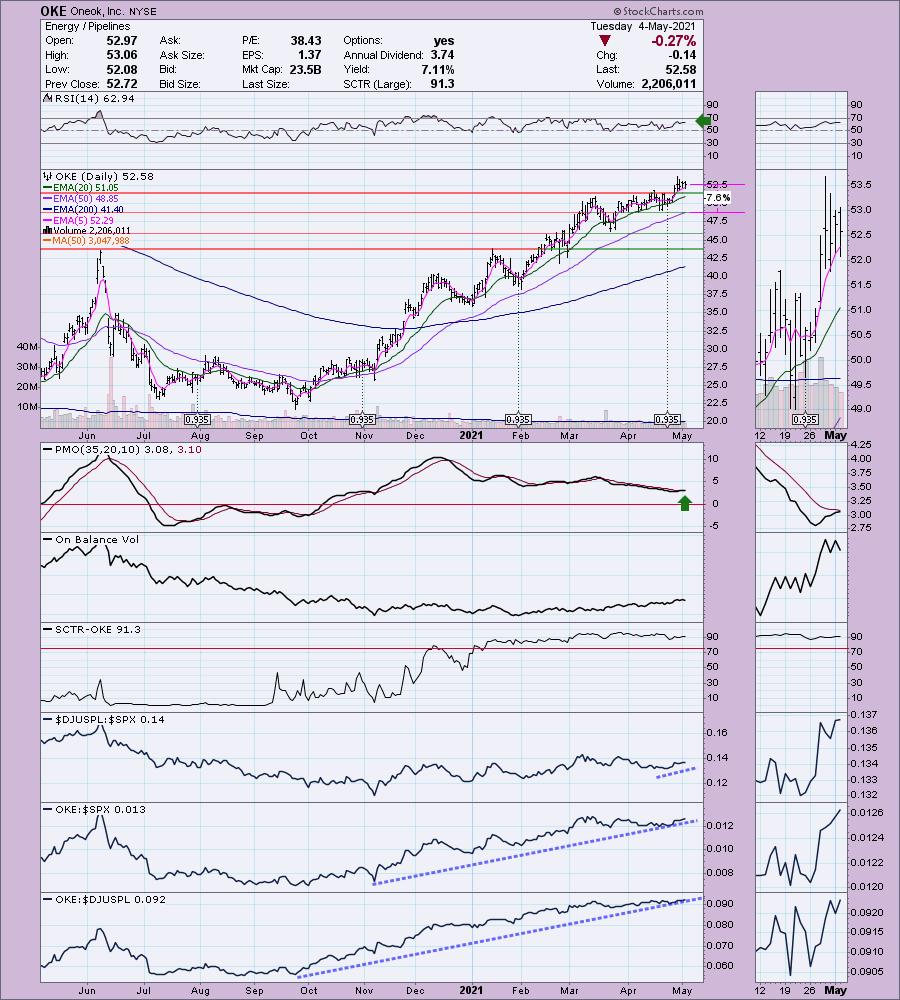Click the 'SCTR-OKE 91.3' panel label
900x1000 pixels.
click(98, 629)
